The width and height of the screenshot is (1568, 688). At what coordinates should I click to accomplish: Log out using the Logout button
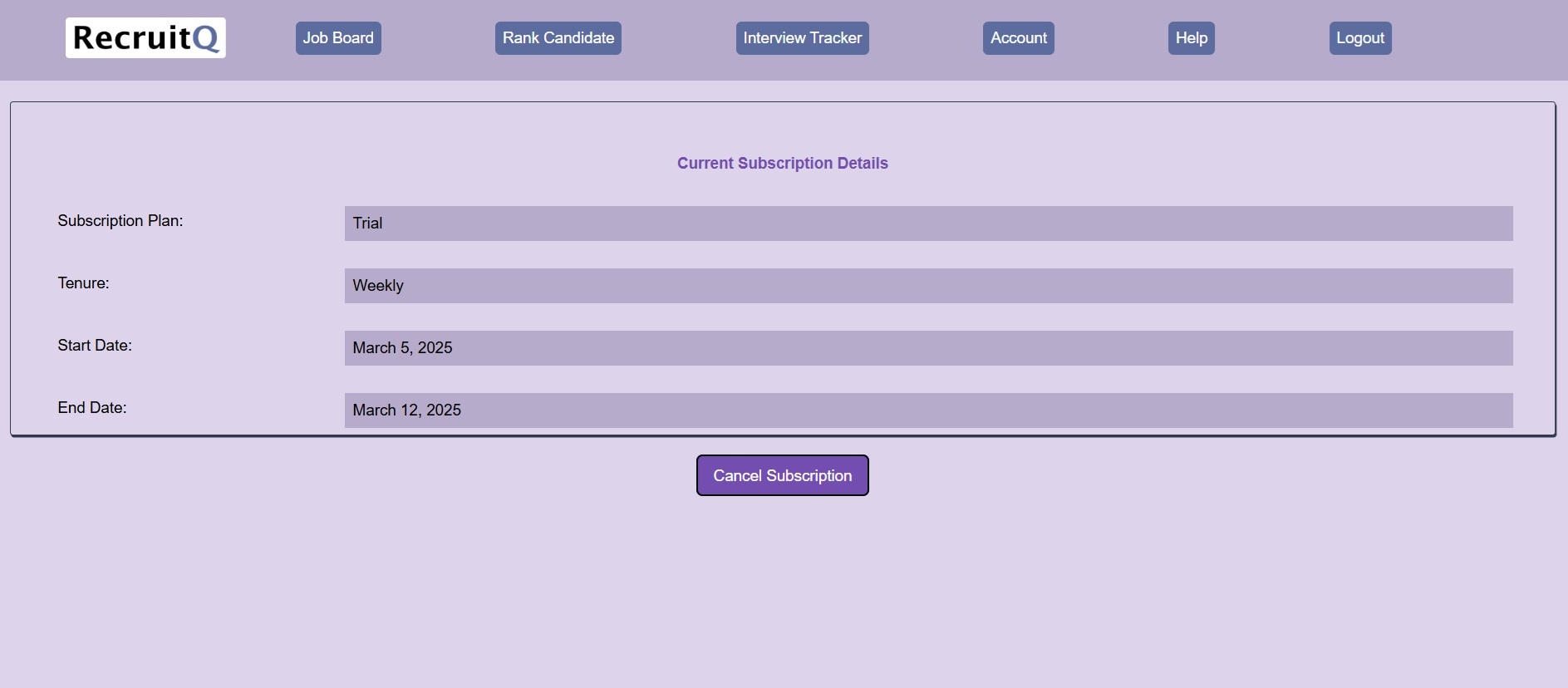tap(1359, 38)
